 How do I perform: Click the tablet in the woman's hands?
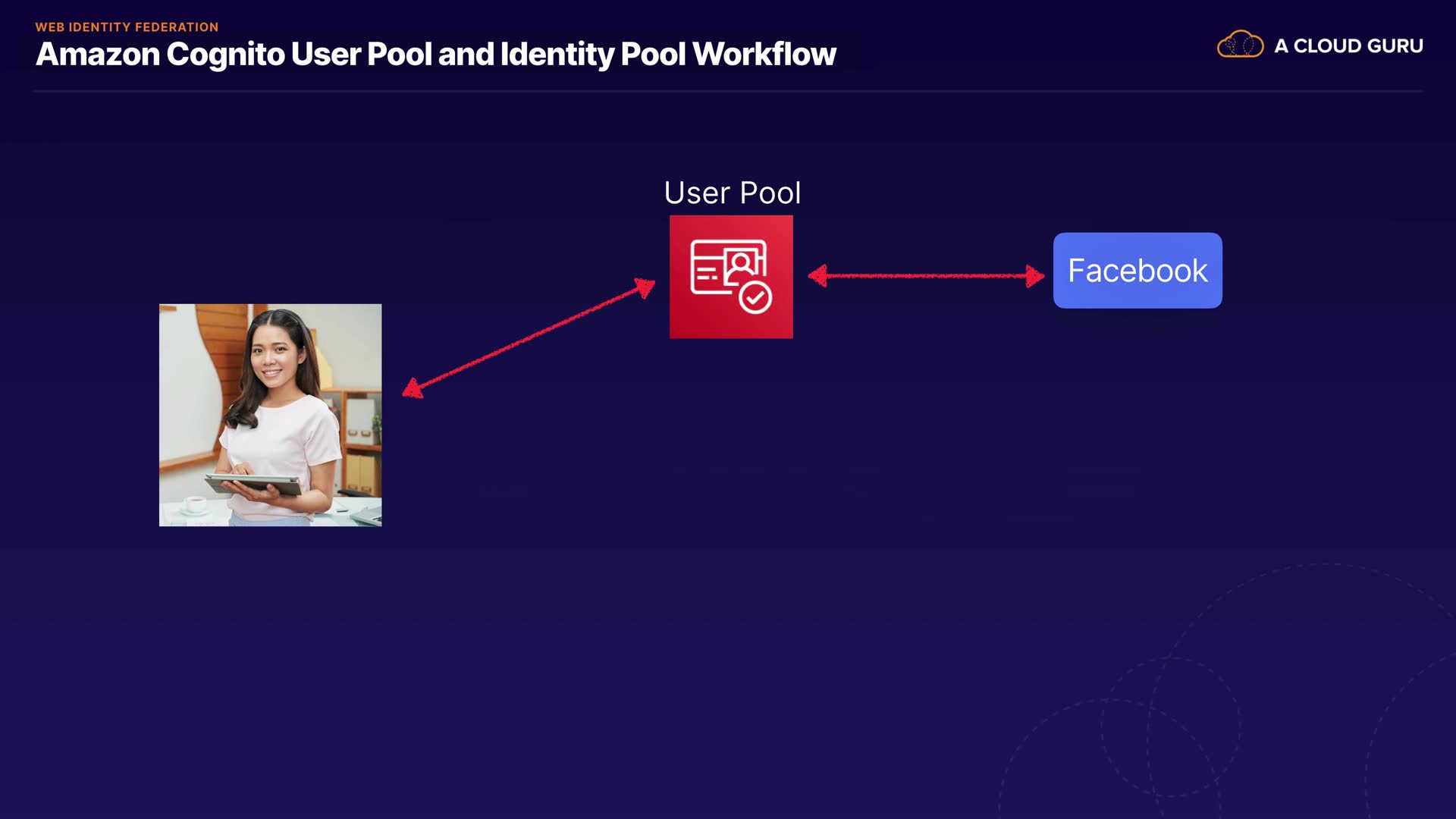tap(254, 484)
